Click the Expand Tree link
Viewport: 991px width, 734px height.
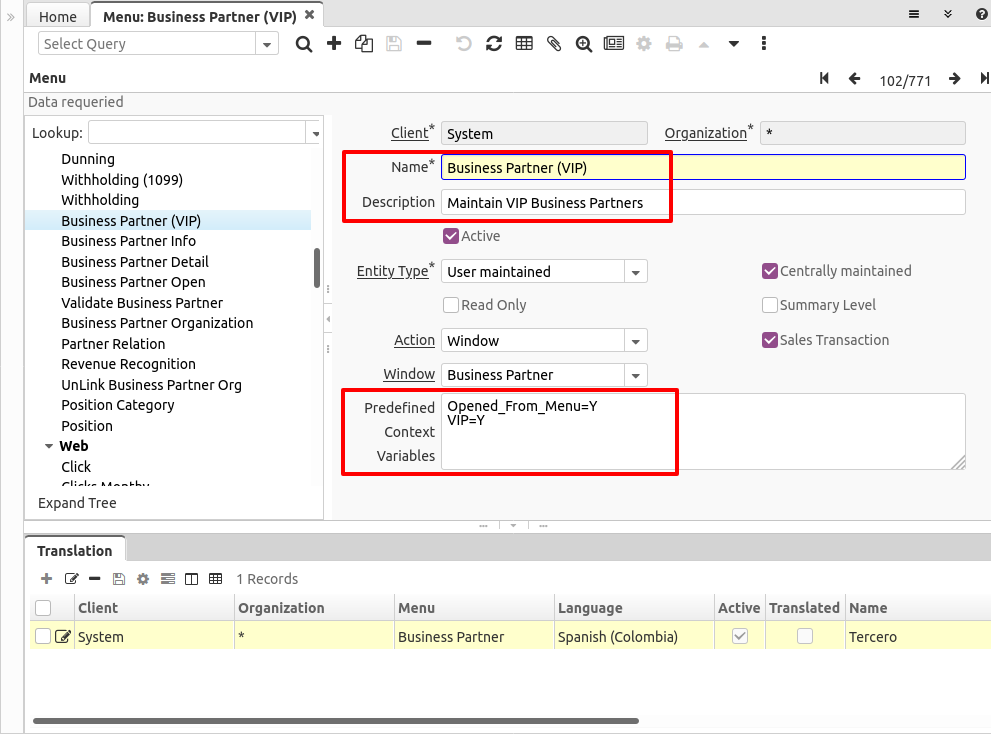point(77,503)
